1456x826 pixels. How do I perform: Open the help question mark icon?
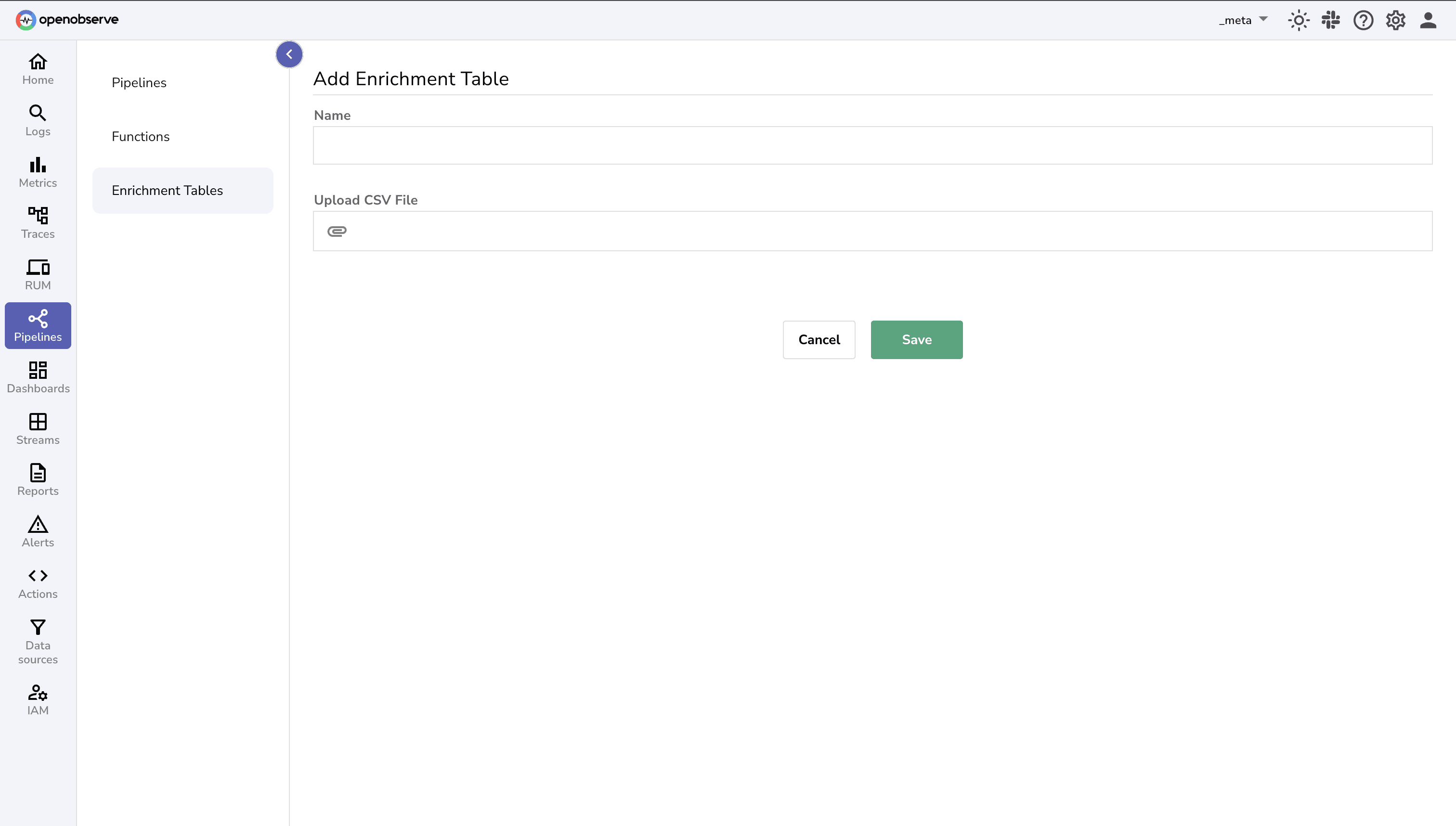pos(1363,20)
